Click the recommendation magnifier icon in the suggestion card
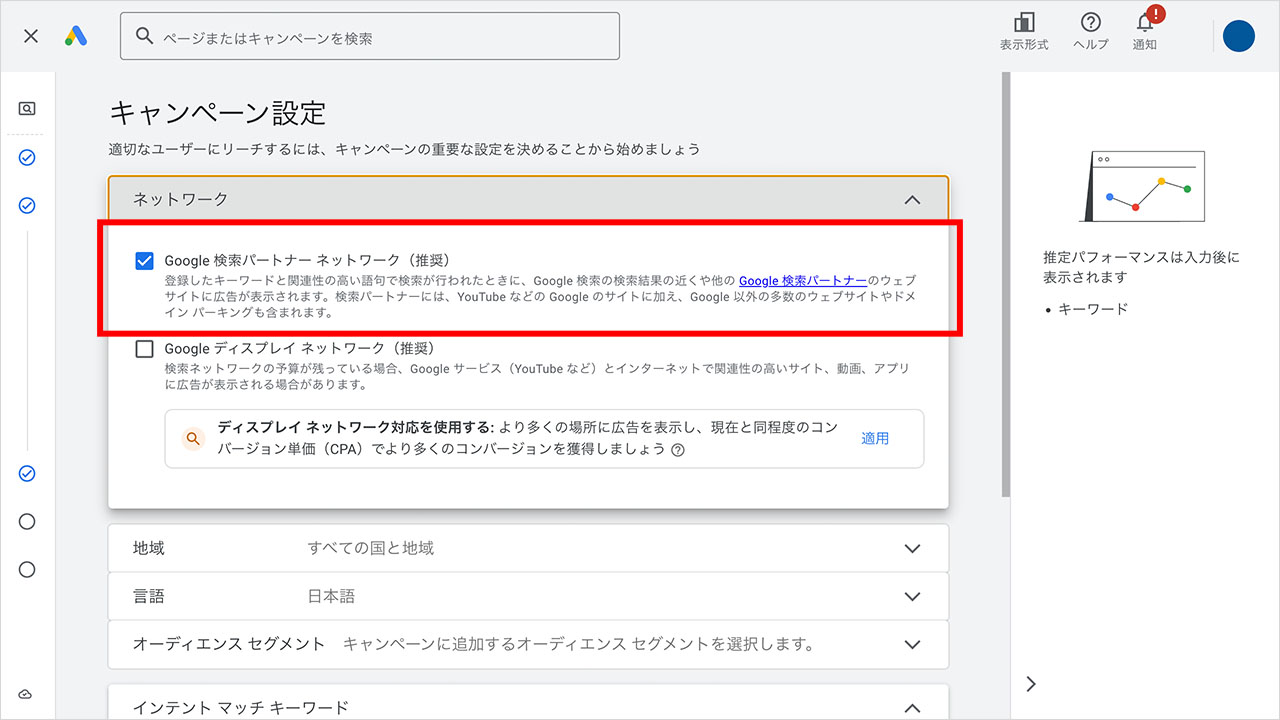Screen dimensions: 1280x720 click(x=193, y=438)
